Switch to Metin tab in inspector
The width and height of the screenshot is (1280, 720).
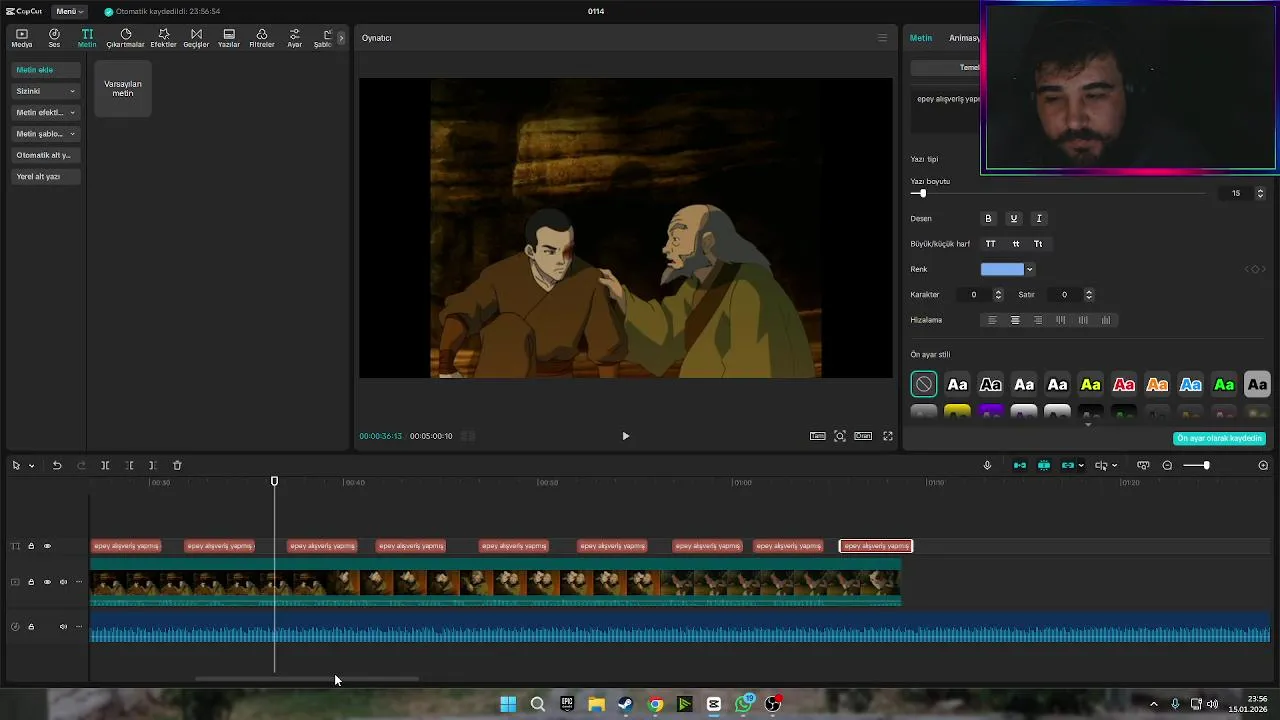coord(921,38)
